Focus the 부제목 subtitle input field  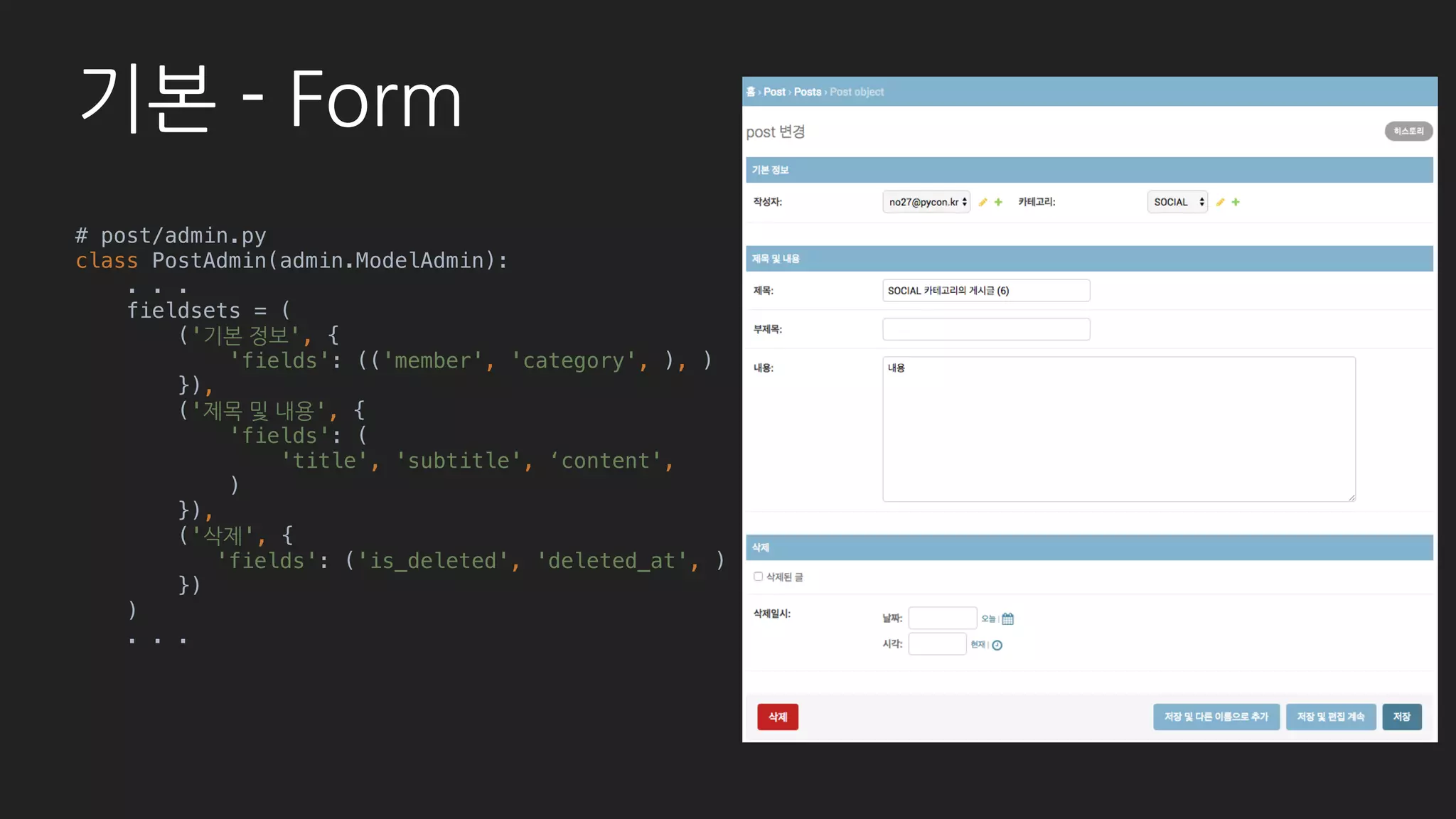[985, 329]
